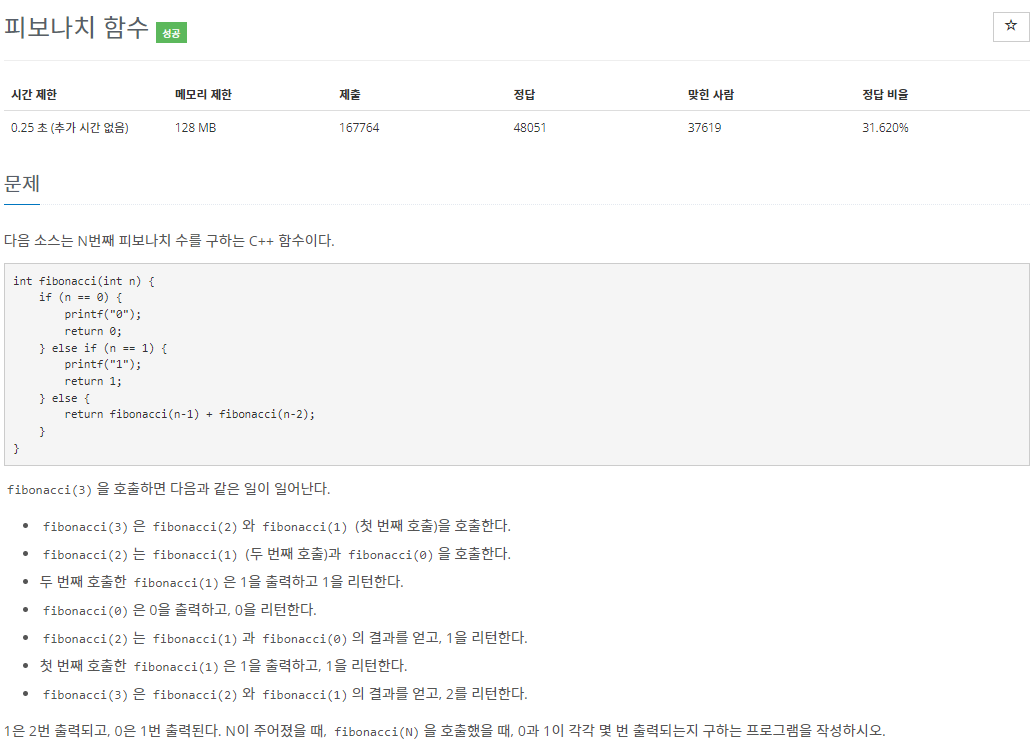Click the return 1; code line

[x=92, y=381]
